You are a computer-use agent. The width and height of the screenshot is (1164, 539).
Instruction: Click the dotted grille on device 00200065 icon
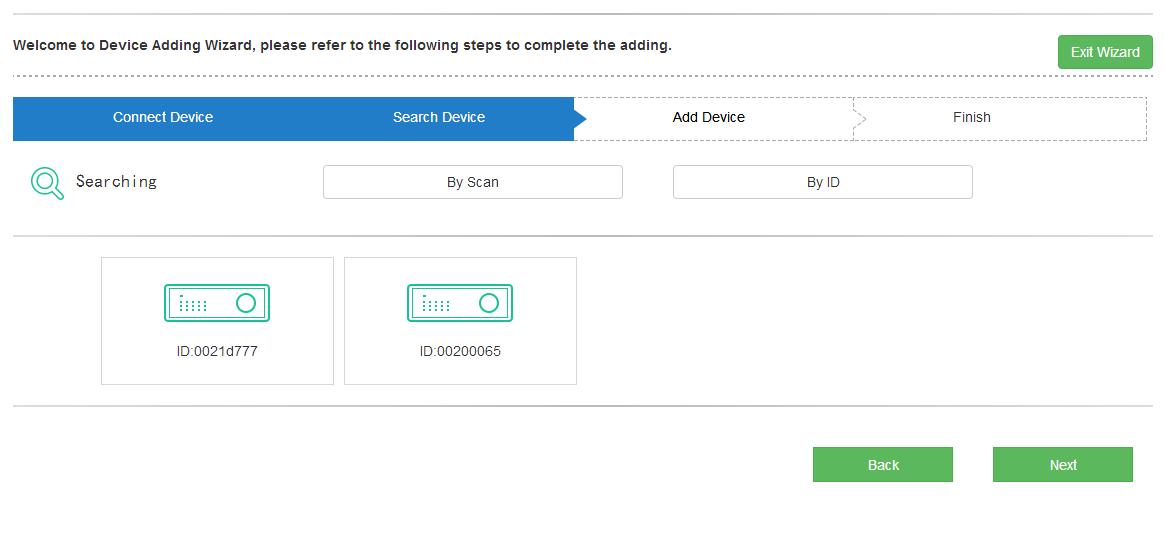[436, 304]
